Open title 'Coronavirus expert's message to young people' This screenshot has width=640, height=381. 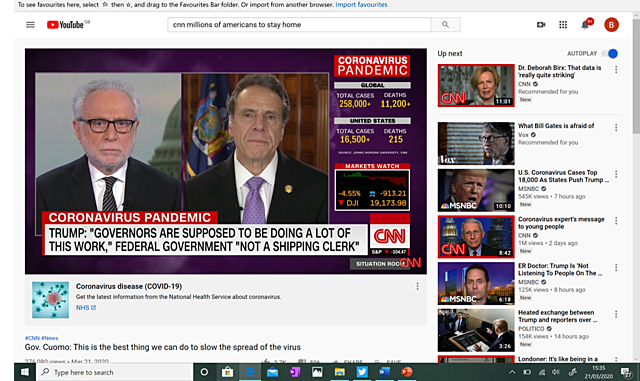[x=561, y=223]
